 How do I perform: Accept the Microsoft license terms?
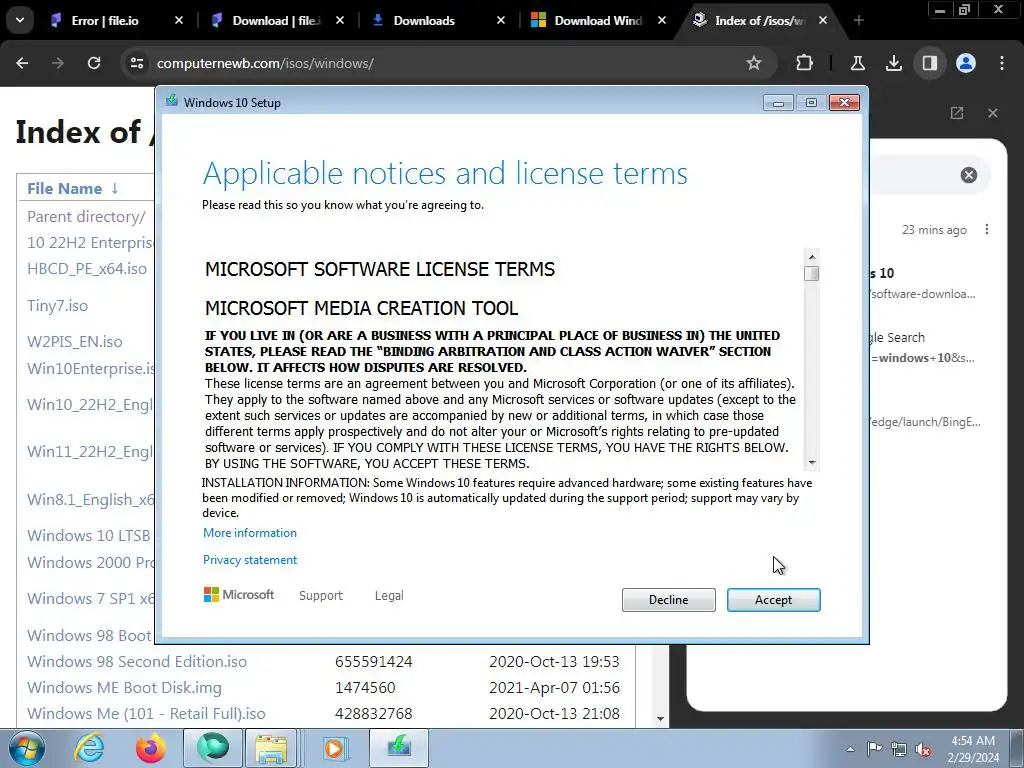coord(773,600)
